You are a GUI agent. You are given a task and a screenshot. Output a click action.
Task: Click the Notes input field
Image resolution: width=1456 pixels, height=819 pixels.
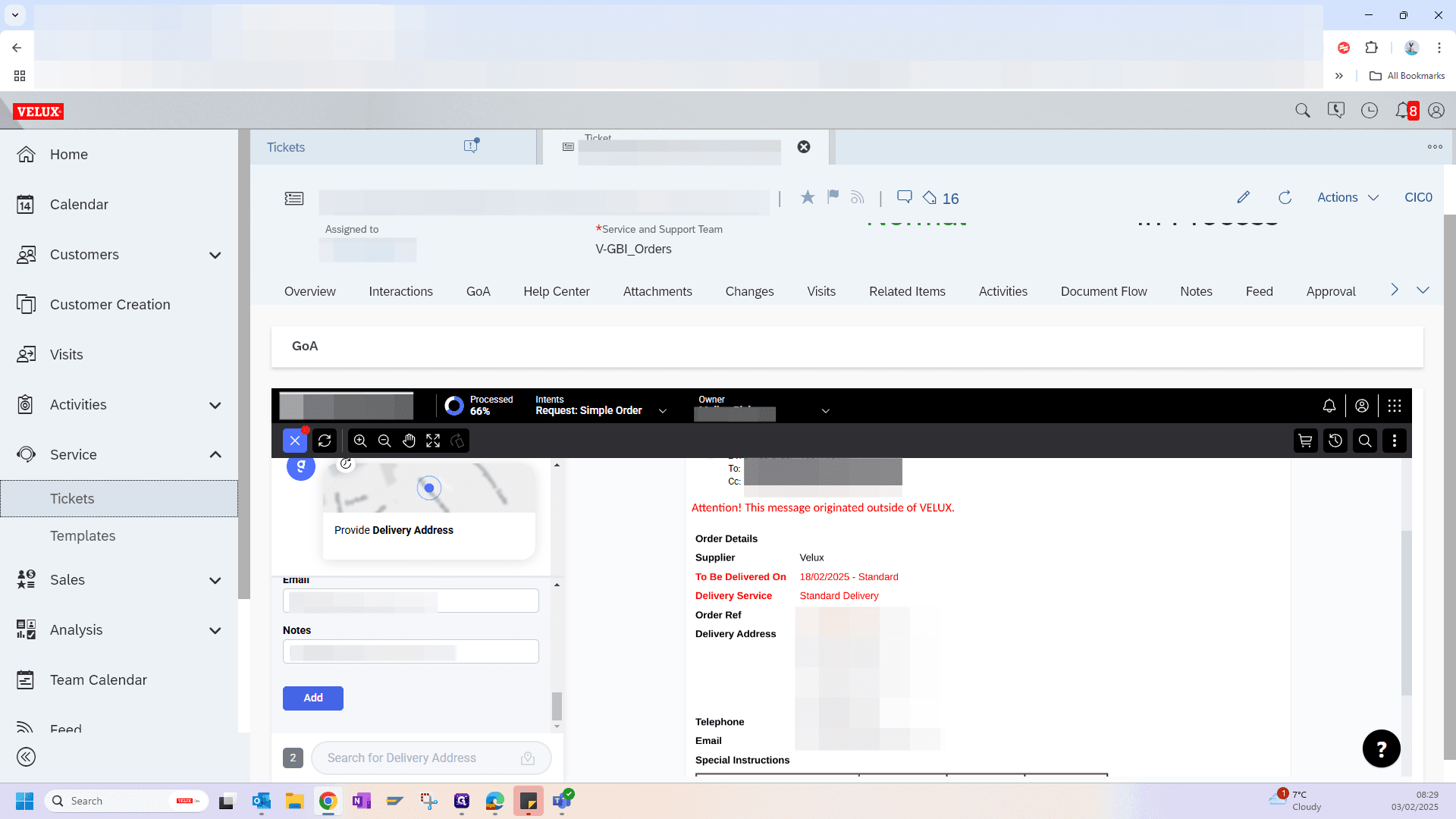tap(411, 651)
